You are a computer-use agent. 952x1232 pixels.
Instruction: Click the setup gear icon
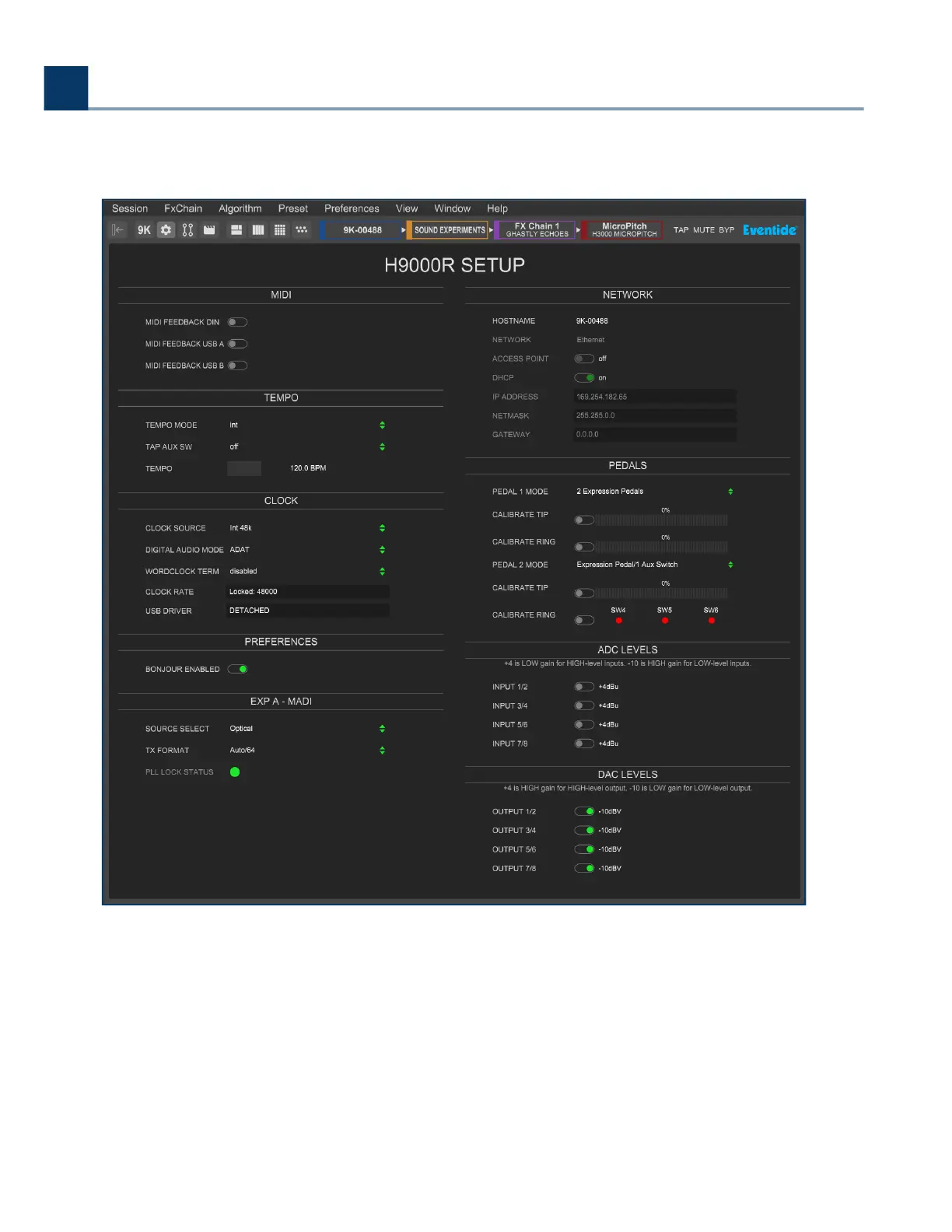[x=166, y=230]
